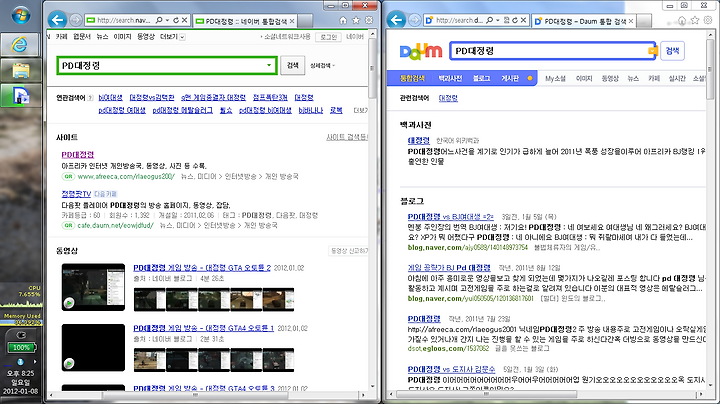Image resolution: width=720 pixels, height=404 pixels.
Task: Click the Daum 검색 button
Action: [x=672, y=51]
